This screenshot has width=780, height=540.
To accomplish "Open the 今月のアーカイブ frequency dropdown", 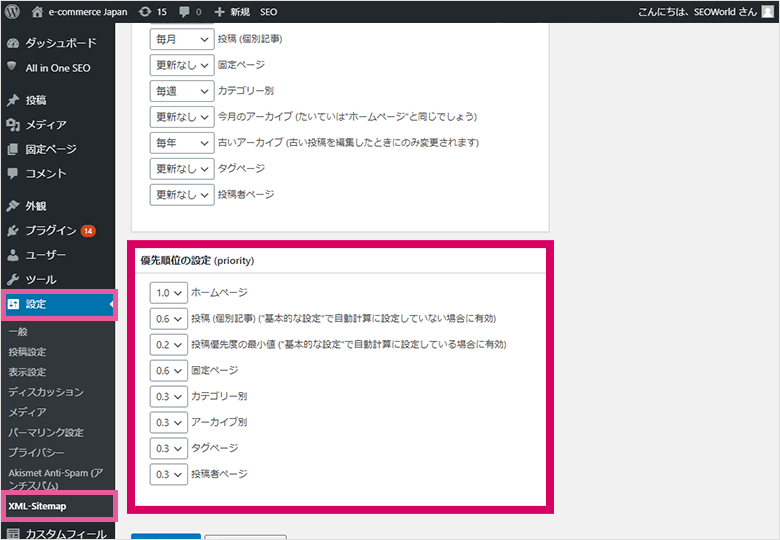I will (182, 117).
